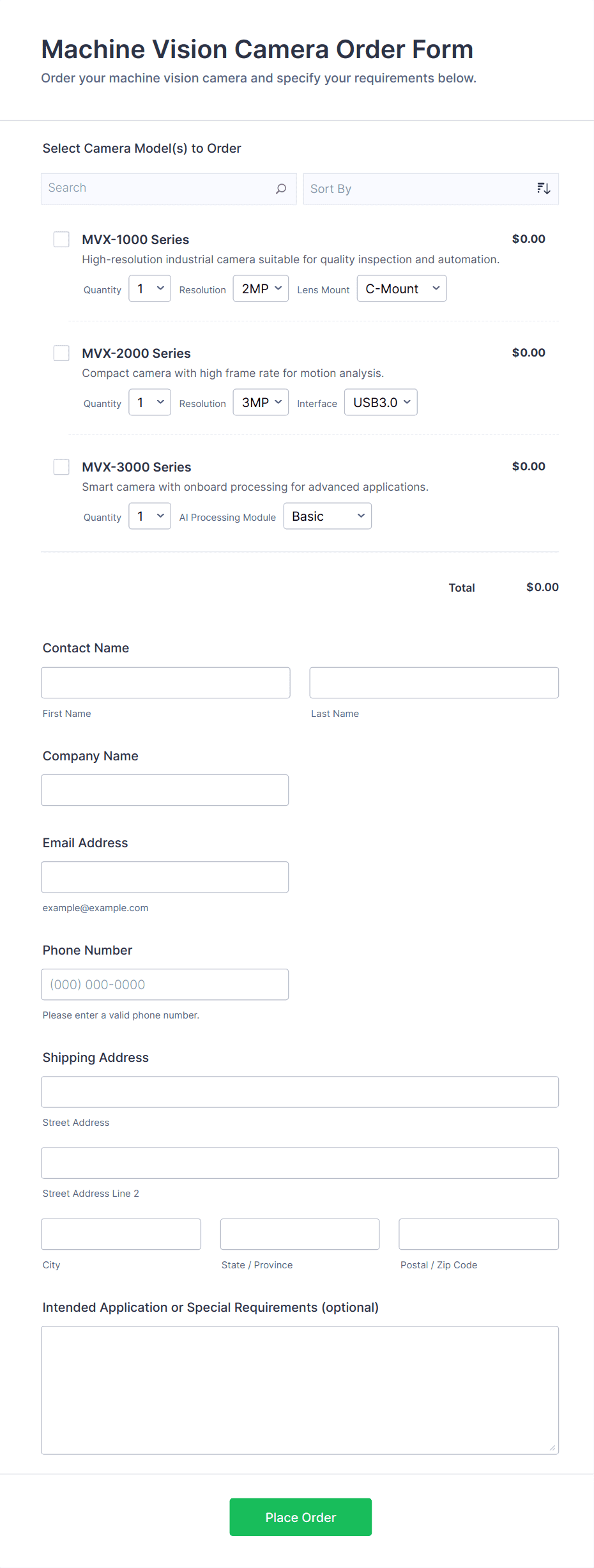Screen dimensions: 594x1568
Task: Click the First Name input field
Action: pyautogui.click(x=165, y=683)
